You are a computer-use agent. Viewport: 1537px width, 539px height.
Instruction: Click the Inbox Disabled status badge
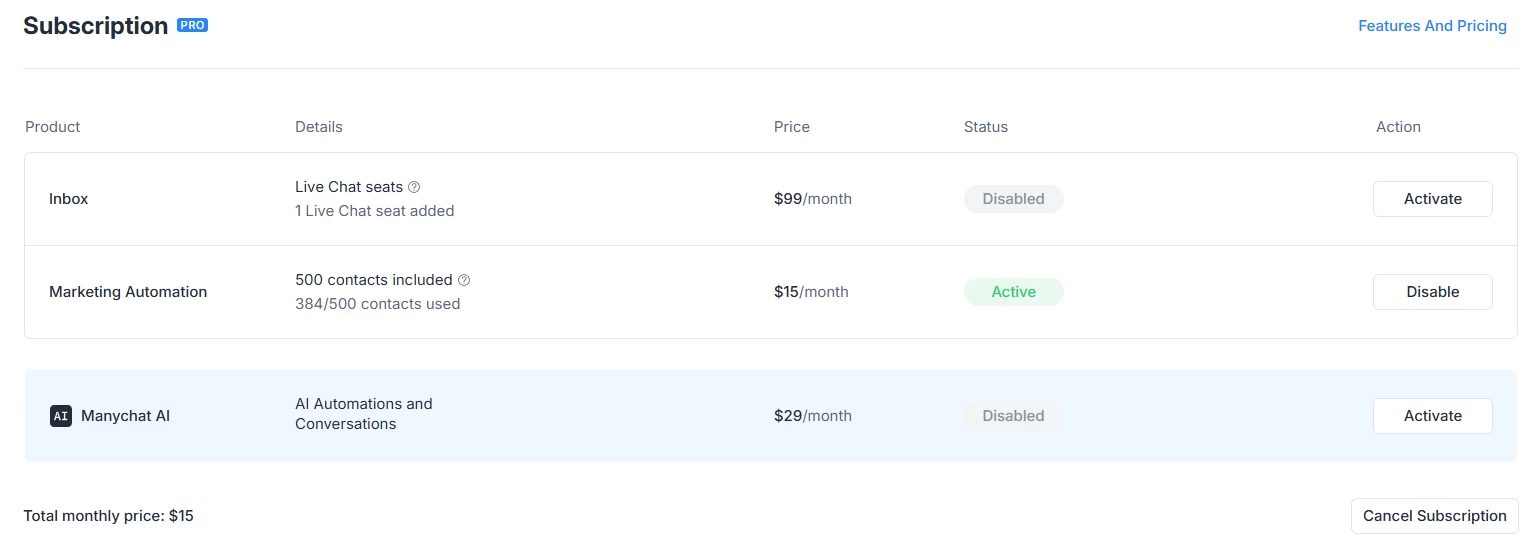pos(1013,199)
